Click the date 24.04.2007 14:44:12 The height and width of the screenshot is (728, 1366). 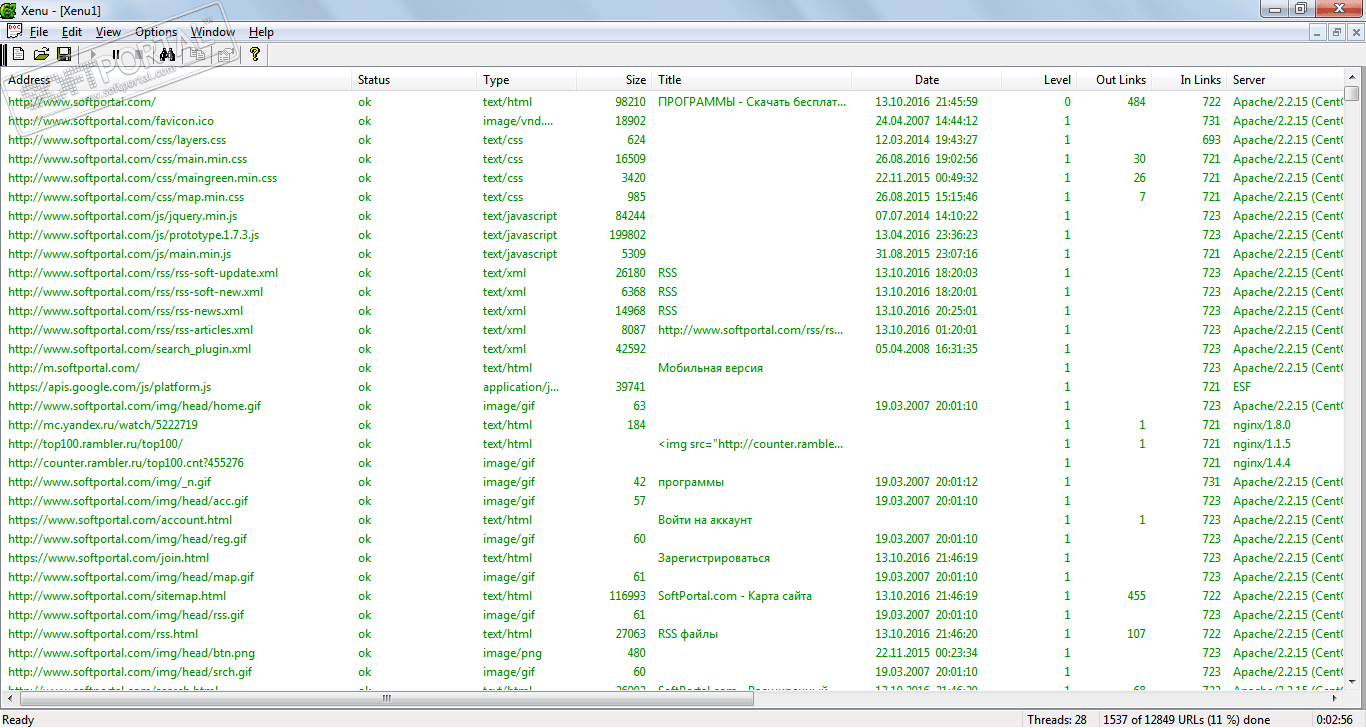point(926,121)
